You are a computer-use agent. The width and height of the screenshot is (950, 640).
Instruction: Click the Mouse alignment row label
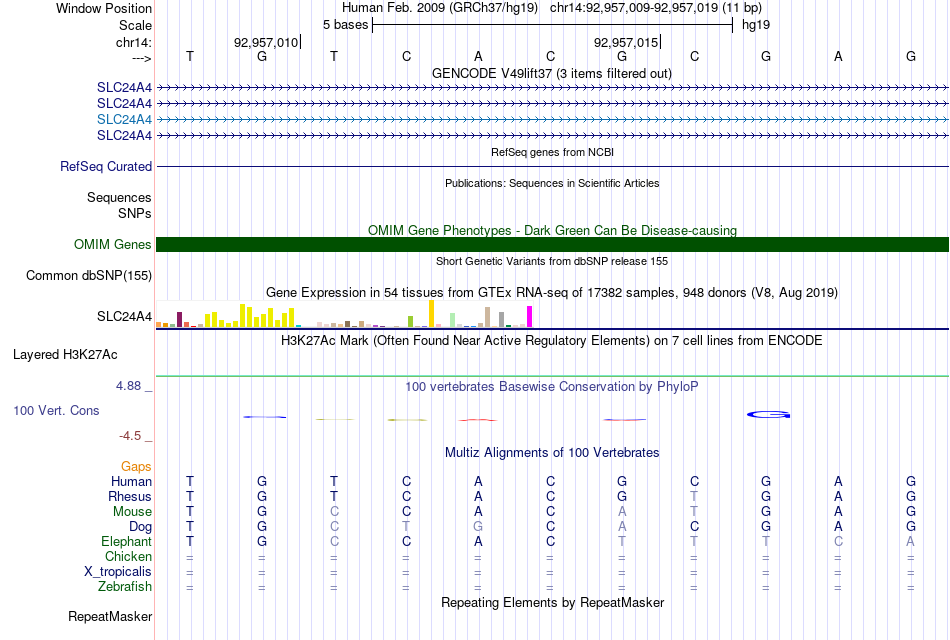[x=132, y=512]
